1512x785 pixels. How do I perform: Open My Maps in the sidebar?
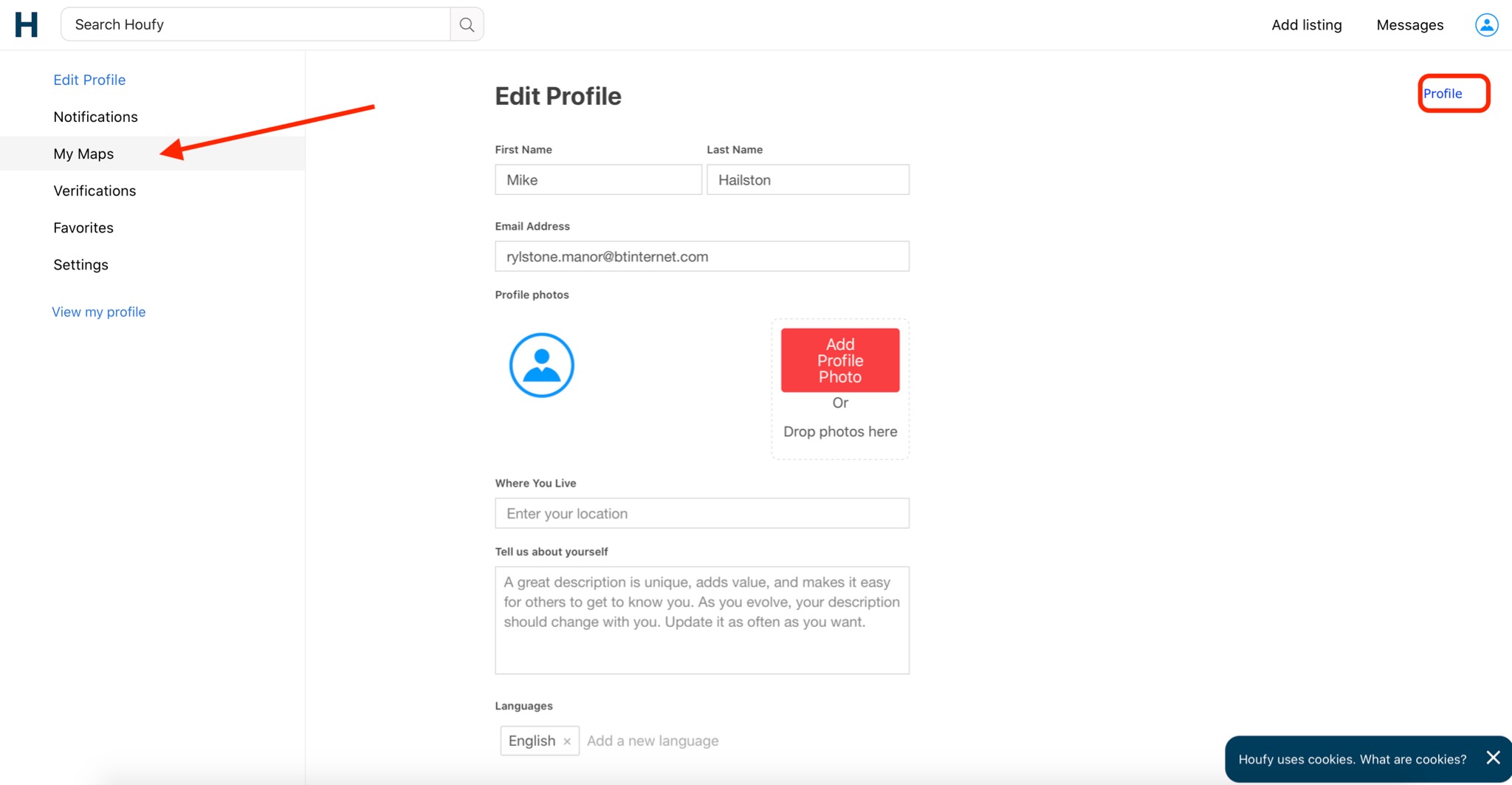click(83, 154)
